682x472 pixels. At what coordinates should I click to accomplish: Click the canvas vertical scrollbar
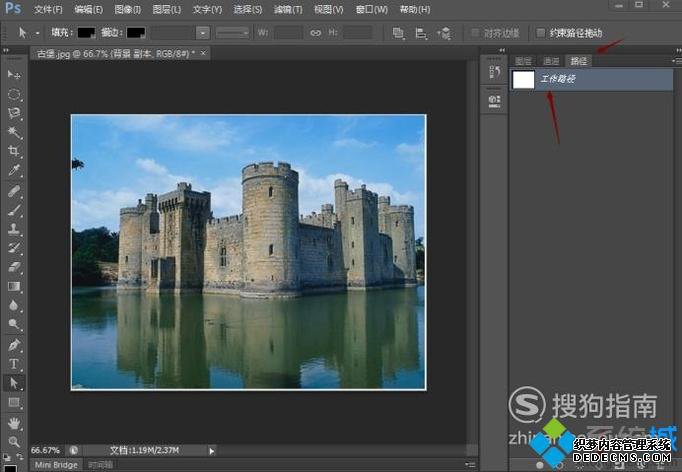(x=472, y=252)
